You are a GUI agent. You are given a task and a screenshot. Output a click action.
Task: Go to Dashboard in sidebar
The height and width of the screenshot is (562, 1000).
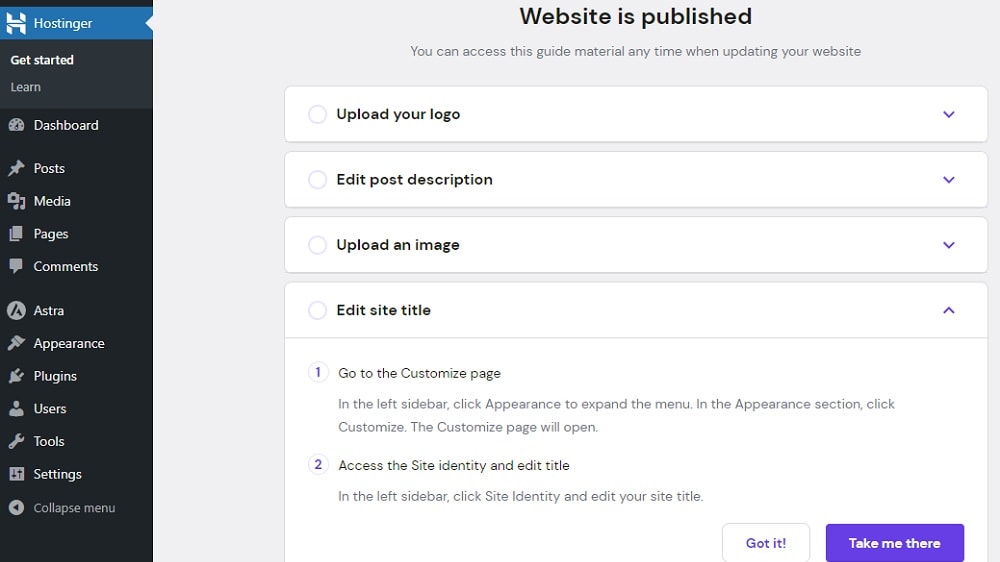[x=66, y=125]
